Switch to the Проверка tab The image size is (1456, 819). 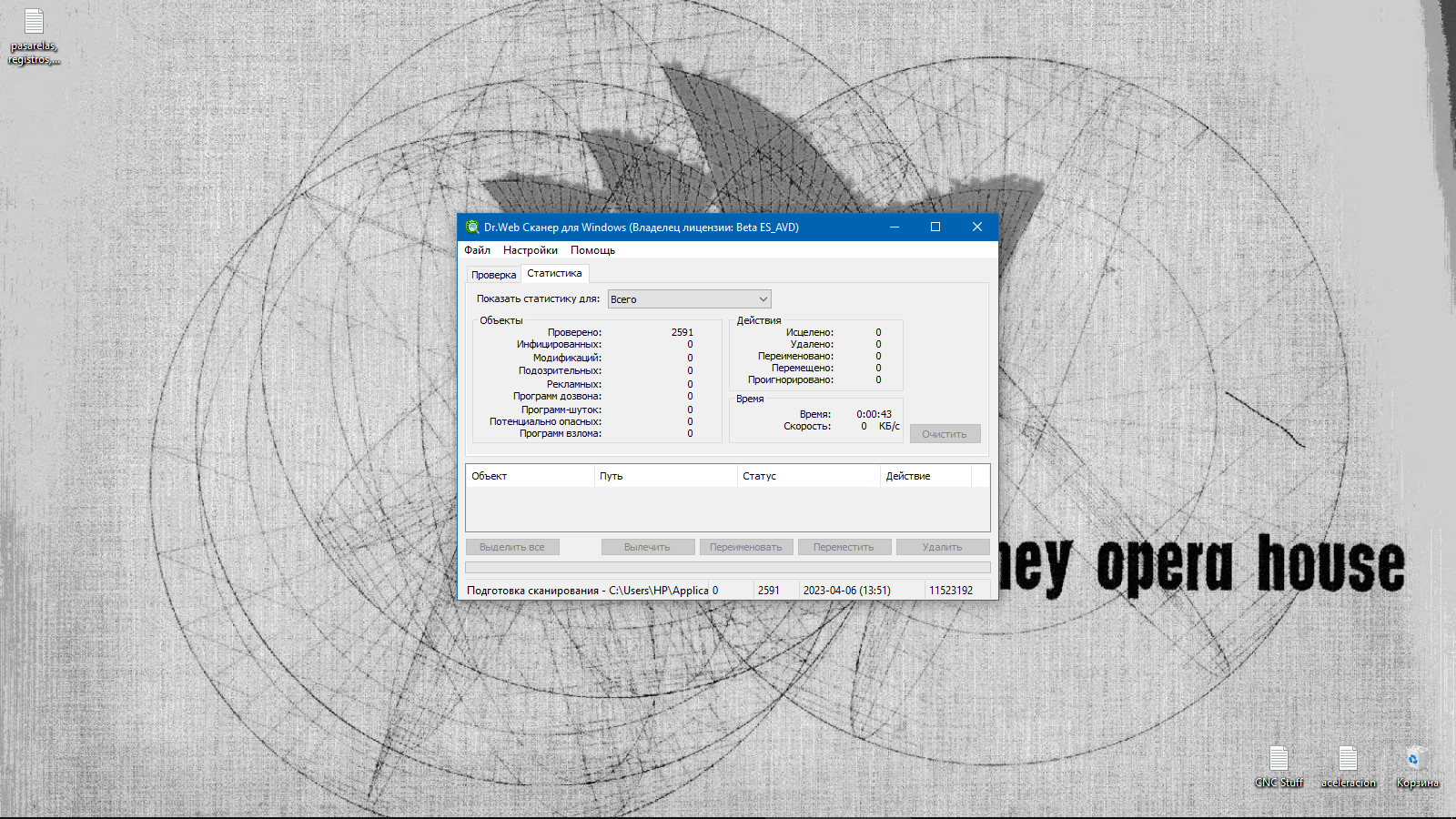click(x=493, y=275)
